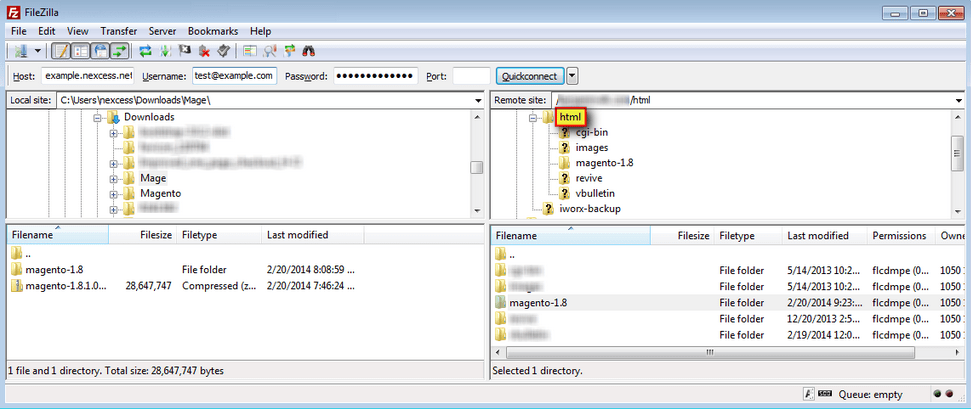Reconnect to the last server

point(224,51)
